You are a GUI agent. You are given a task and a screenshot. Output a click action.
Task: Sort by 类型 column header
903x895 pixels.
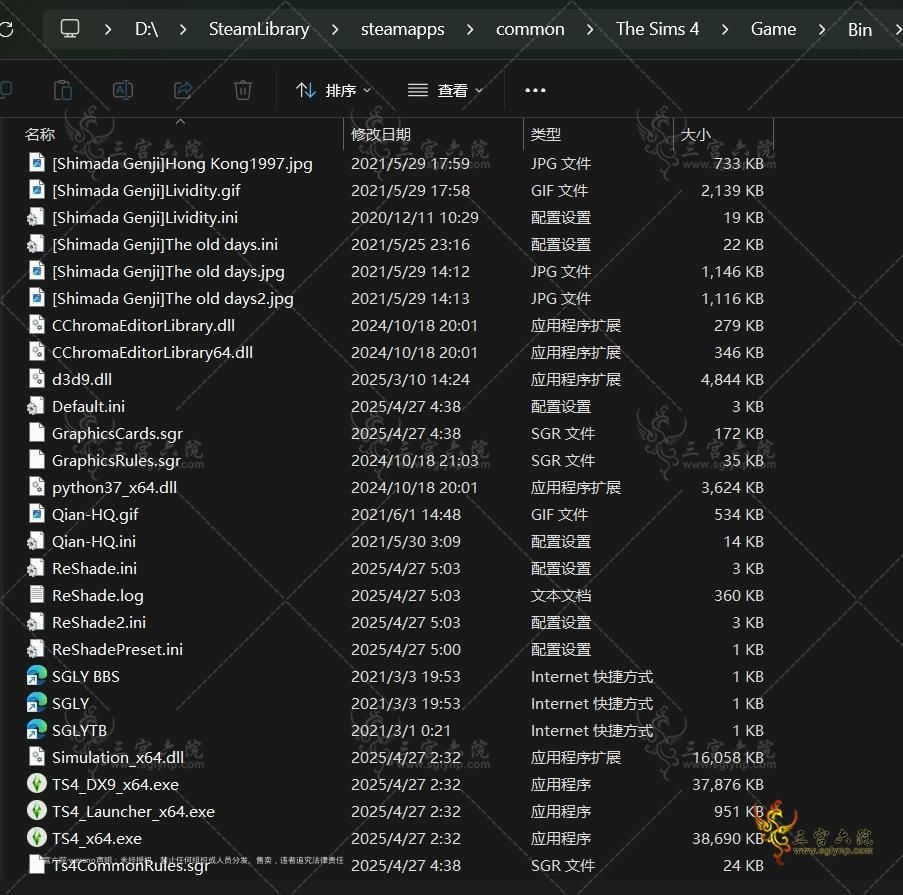pos(545,135)
